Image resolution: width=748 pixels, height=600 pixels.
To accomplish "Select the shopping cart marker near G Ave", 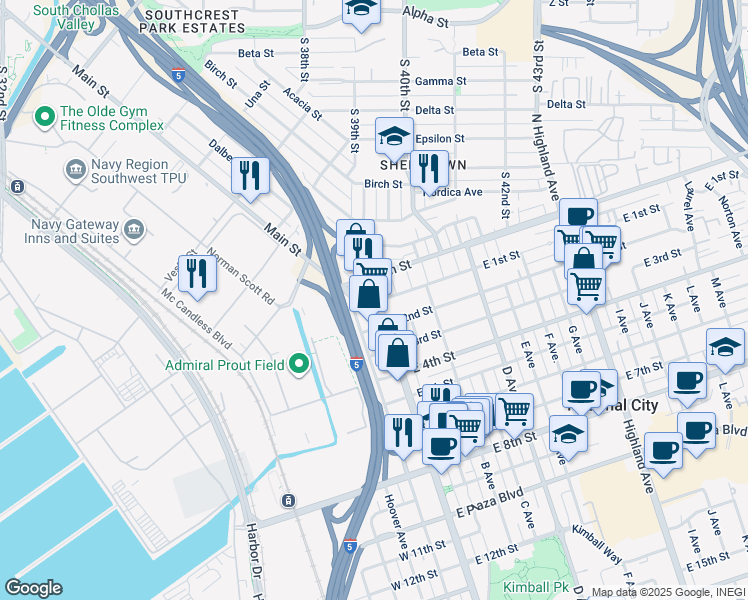I will click(586, 289).
